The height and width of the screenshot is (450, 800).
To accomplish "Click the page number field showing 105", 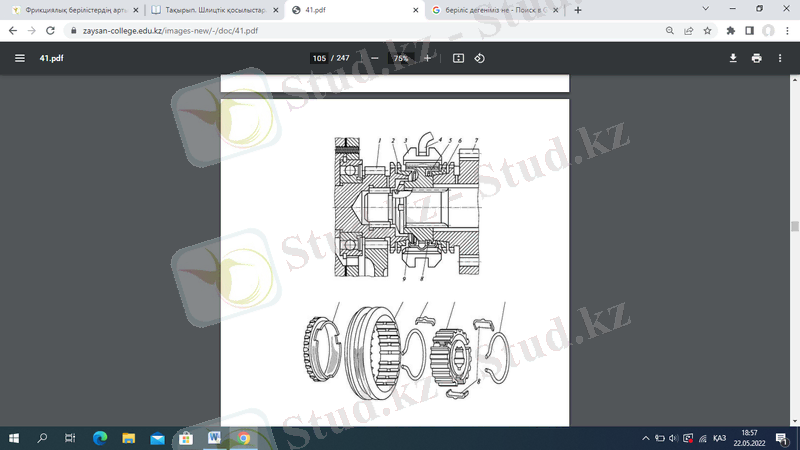I will coord(319,58).
